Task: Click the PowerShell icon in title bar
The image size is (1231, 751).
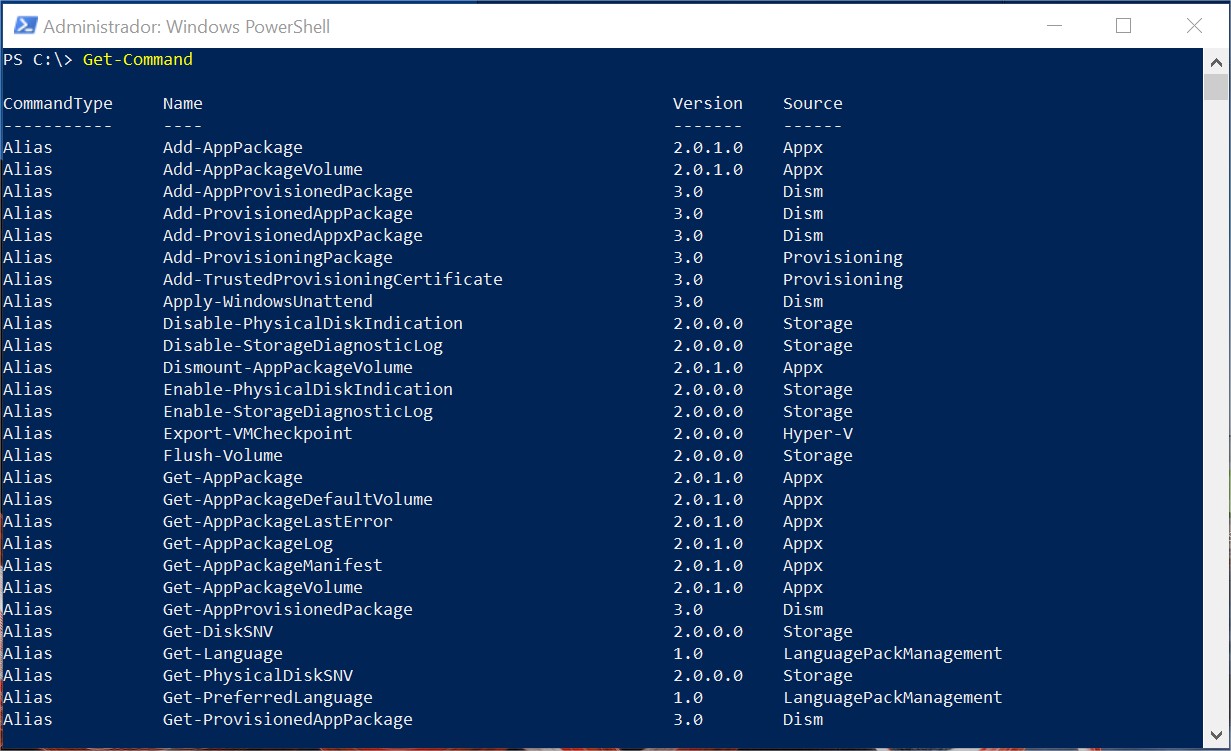Action: click(x=25, y=25)
